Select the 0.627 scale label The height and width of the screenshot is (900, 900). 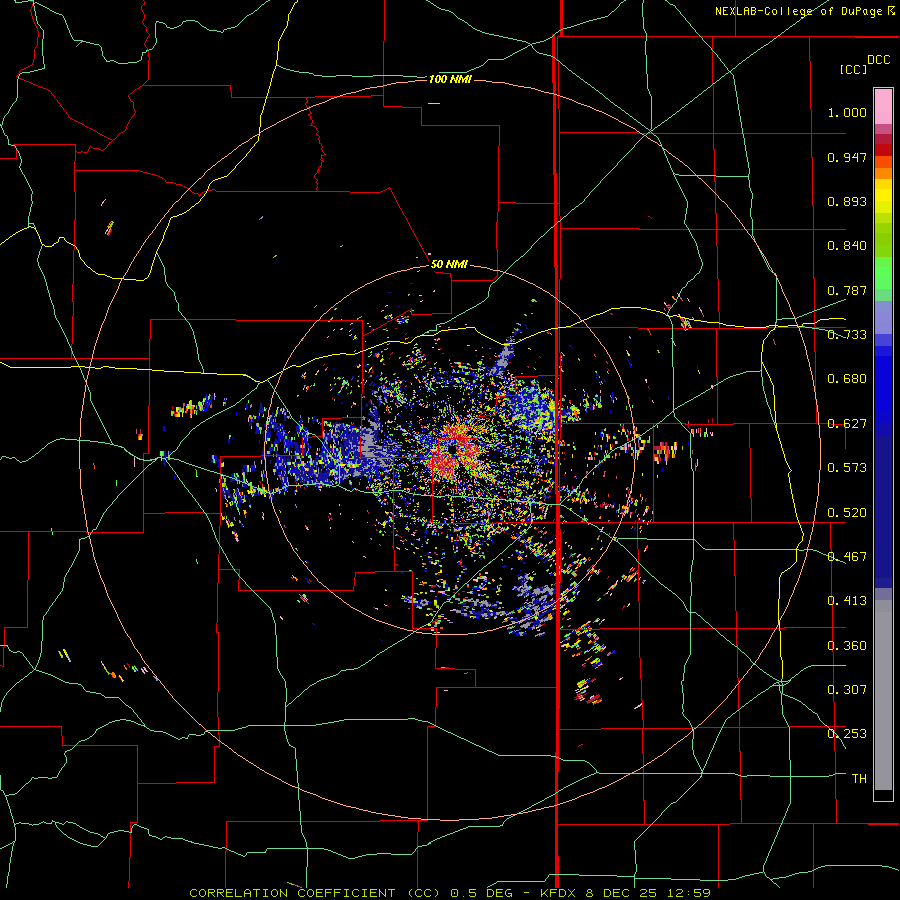847,424
